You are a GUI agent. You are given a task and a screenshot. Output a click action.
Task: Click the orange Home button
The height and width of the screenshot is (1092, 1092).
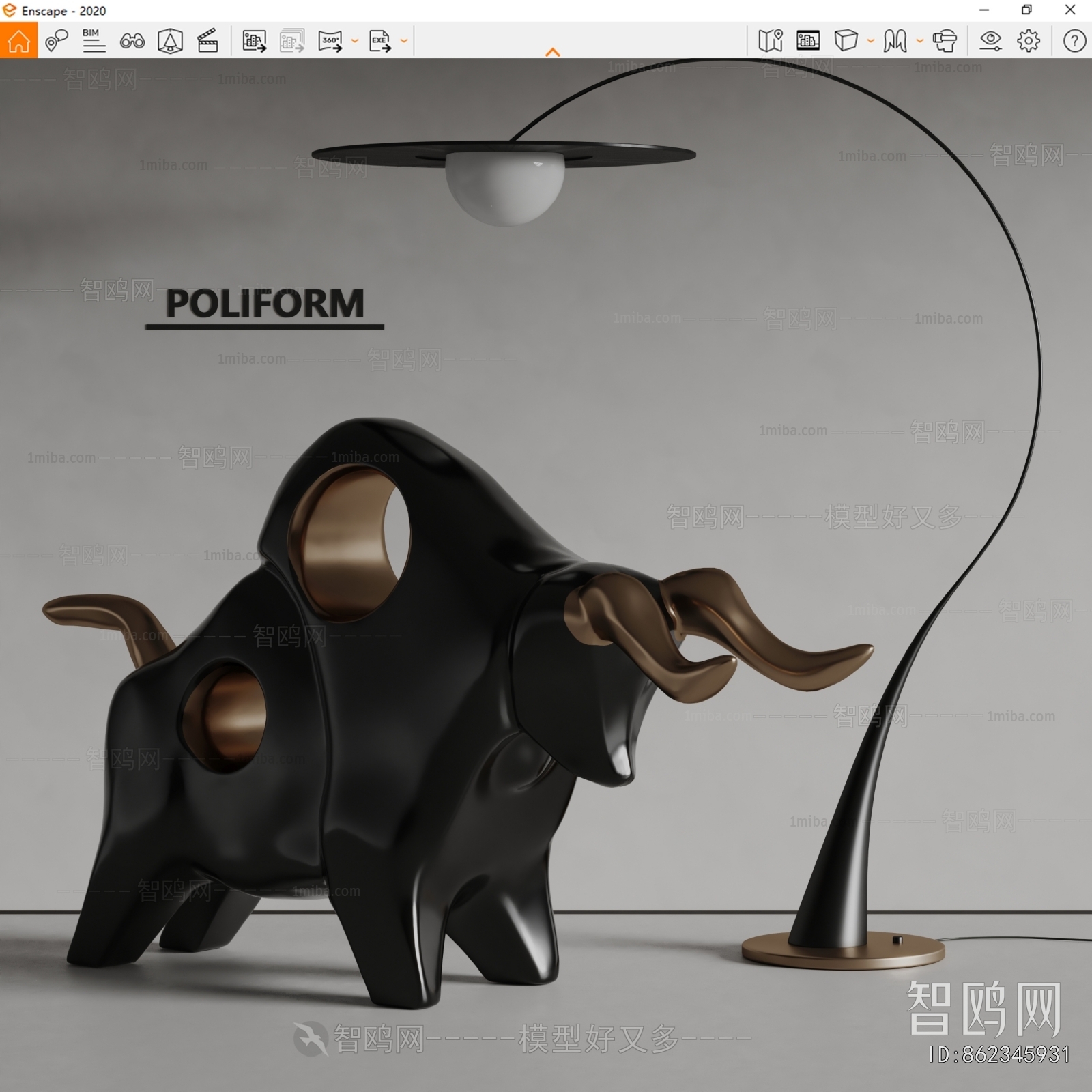(18, 40)
